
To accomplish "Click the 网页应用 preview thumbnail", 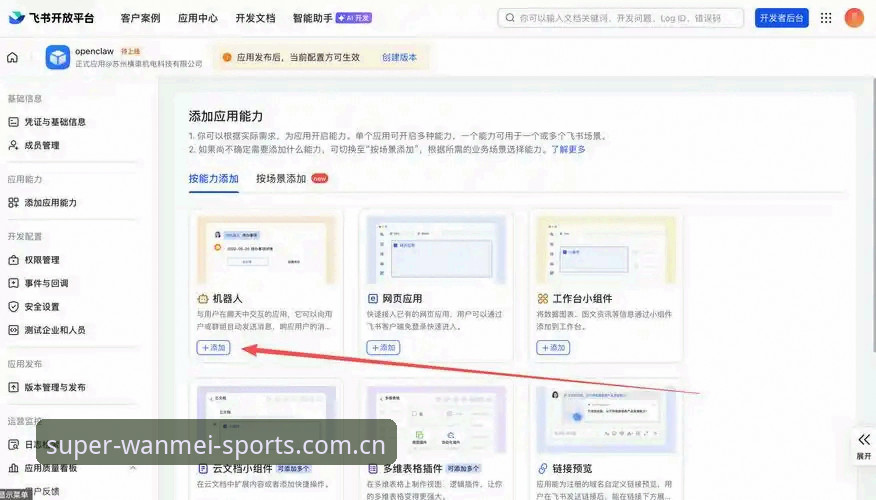I will point(436,250).
